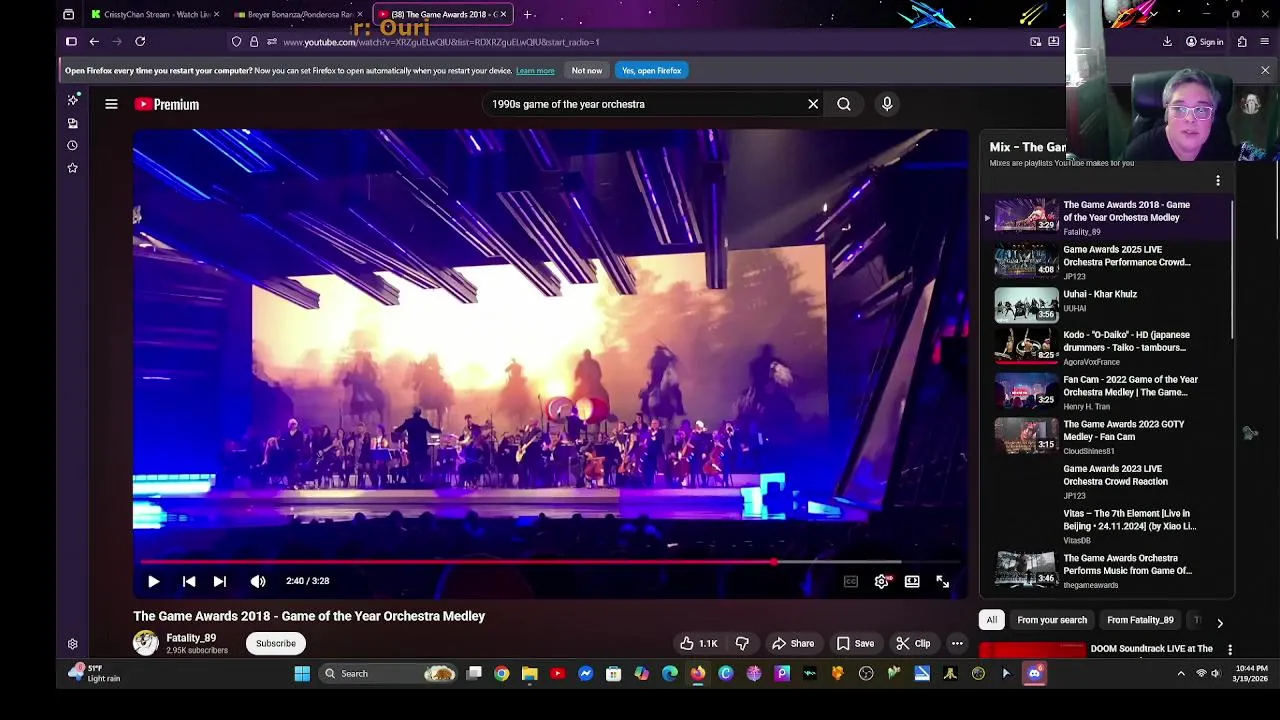Select From your search filter chip

(x=1052, y=620)
